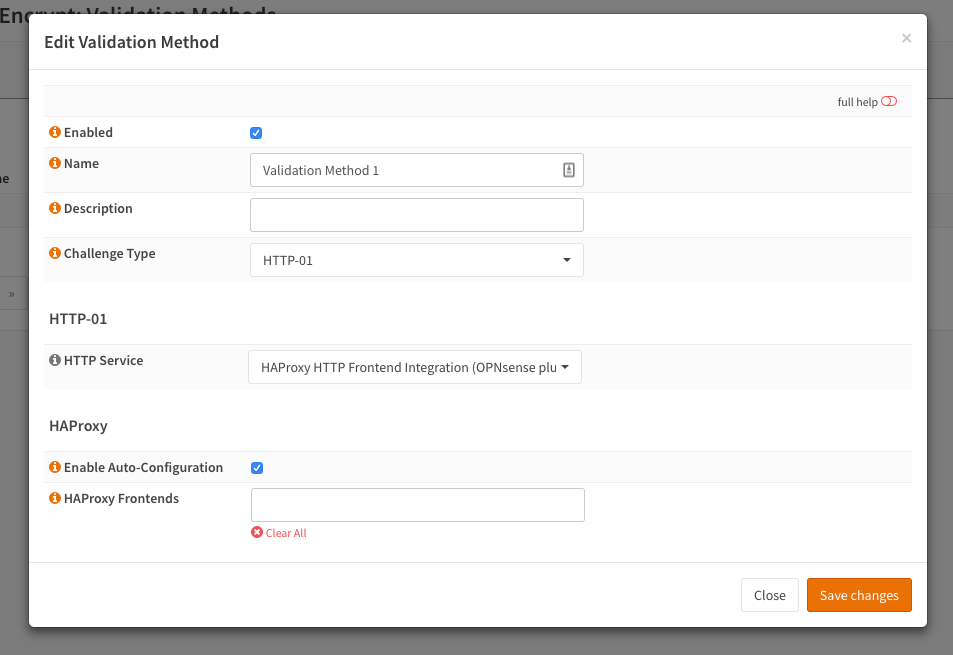953x655 pixels.
Task: Click the HAProxy Frontends selection box
Action: [x=417, y=505]
